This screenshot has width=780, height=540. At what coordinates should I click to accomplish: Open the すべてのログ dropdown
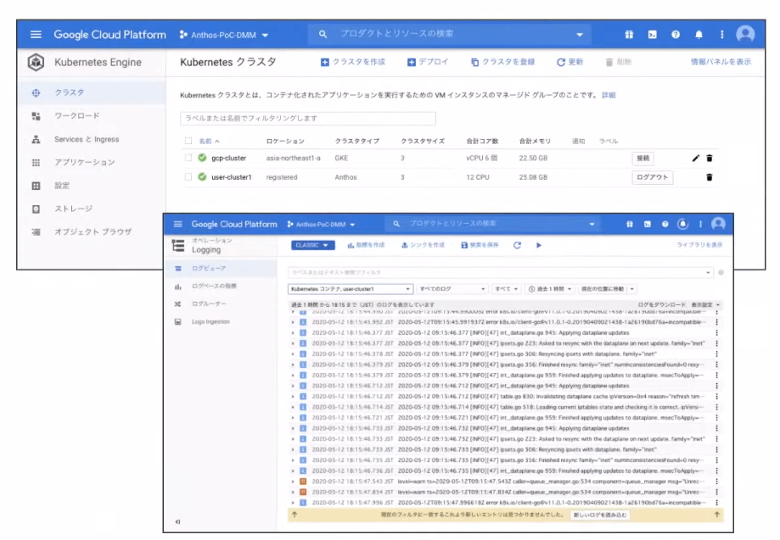click(x=452, y=289)
